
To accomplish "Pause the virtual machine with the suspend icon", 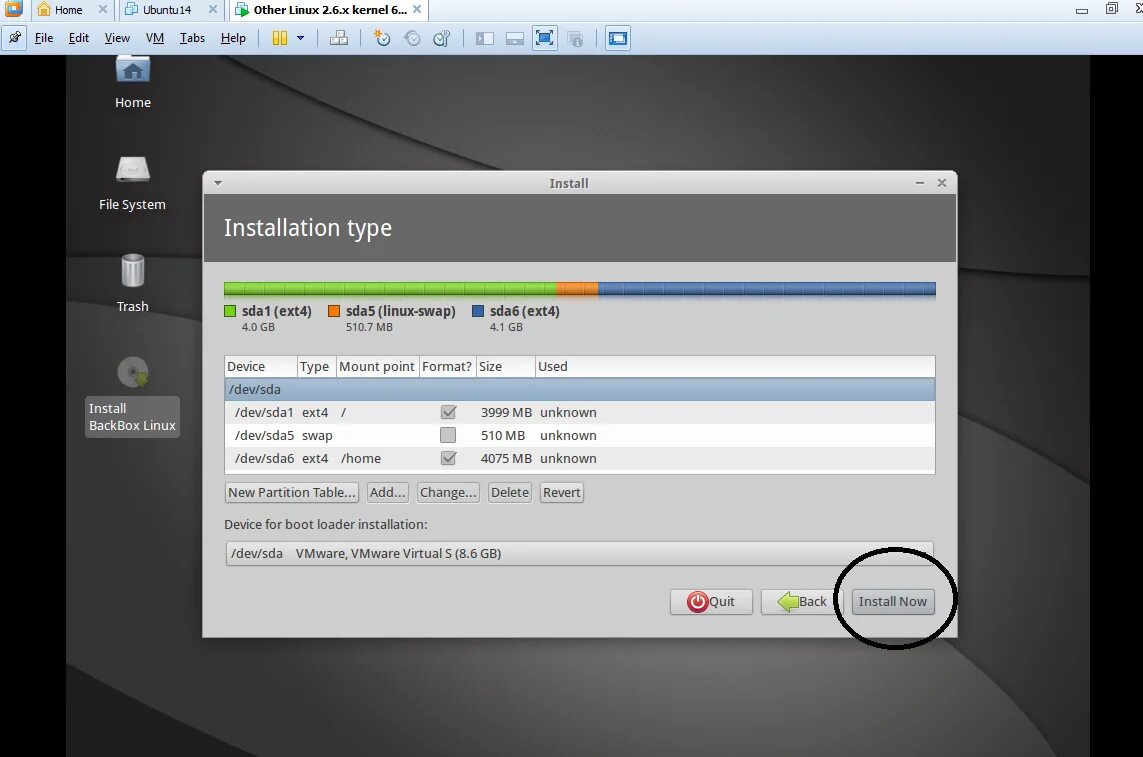I will pos(280,38).
